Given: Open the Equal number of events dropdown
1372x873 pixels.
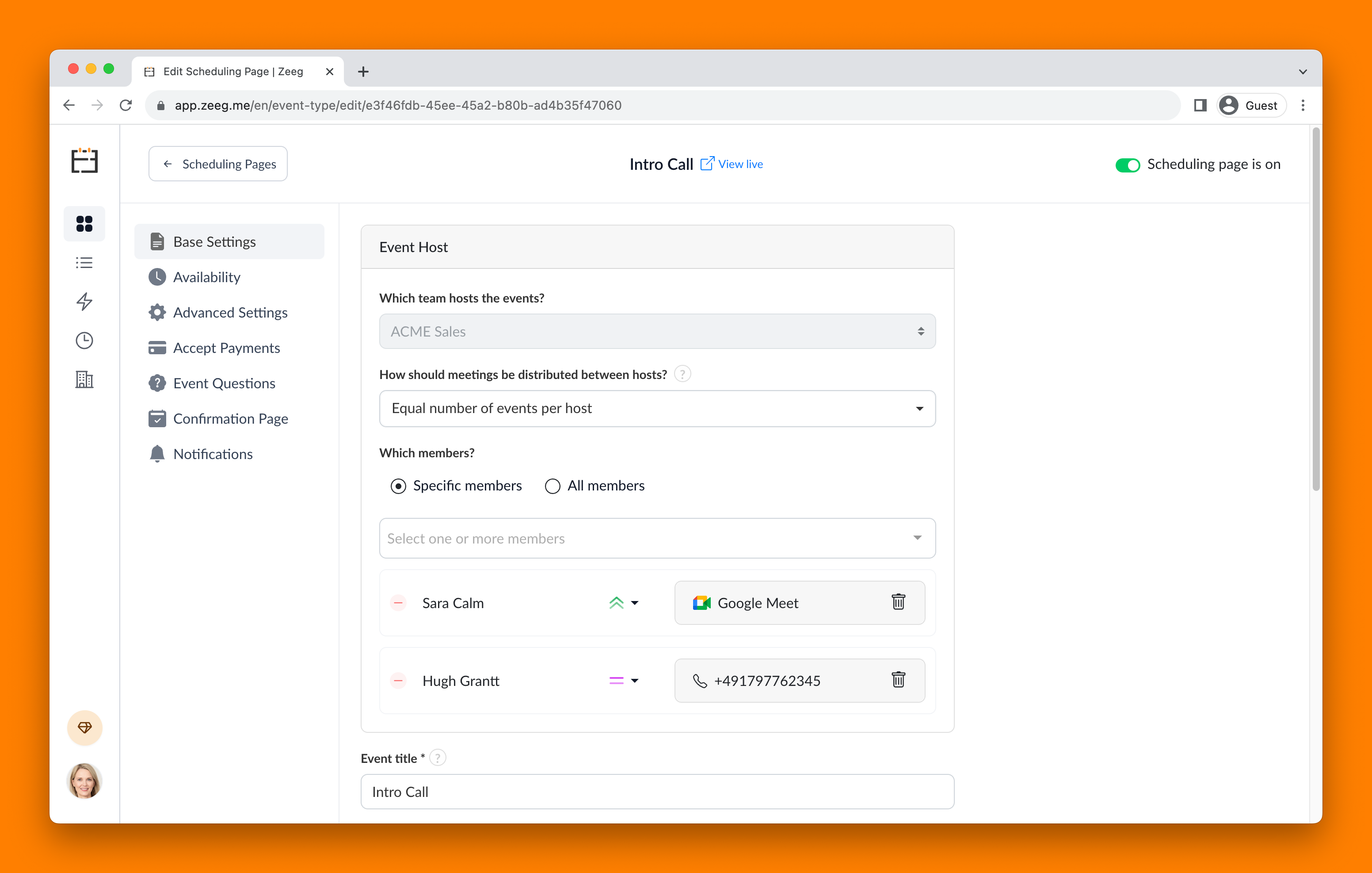Looking at the screenshot, I should coord(656,408).
